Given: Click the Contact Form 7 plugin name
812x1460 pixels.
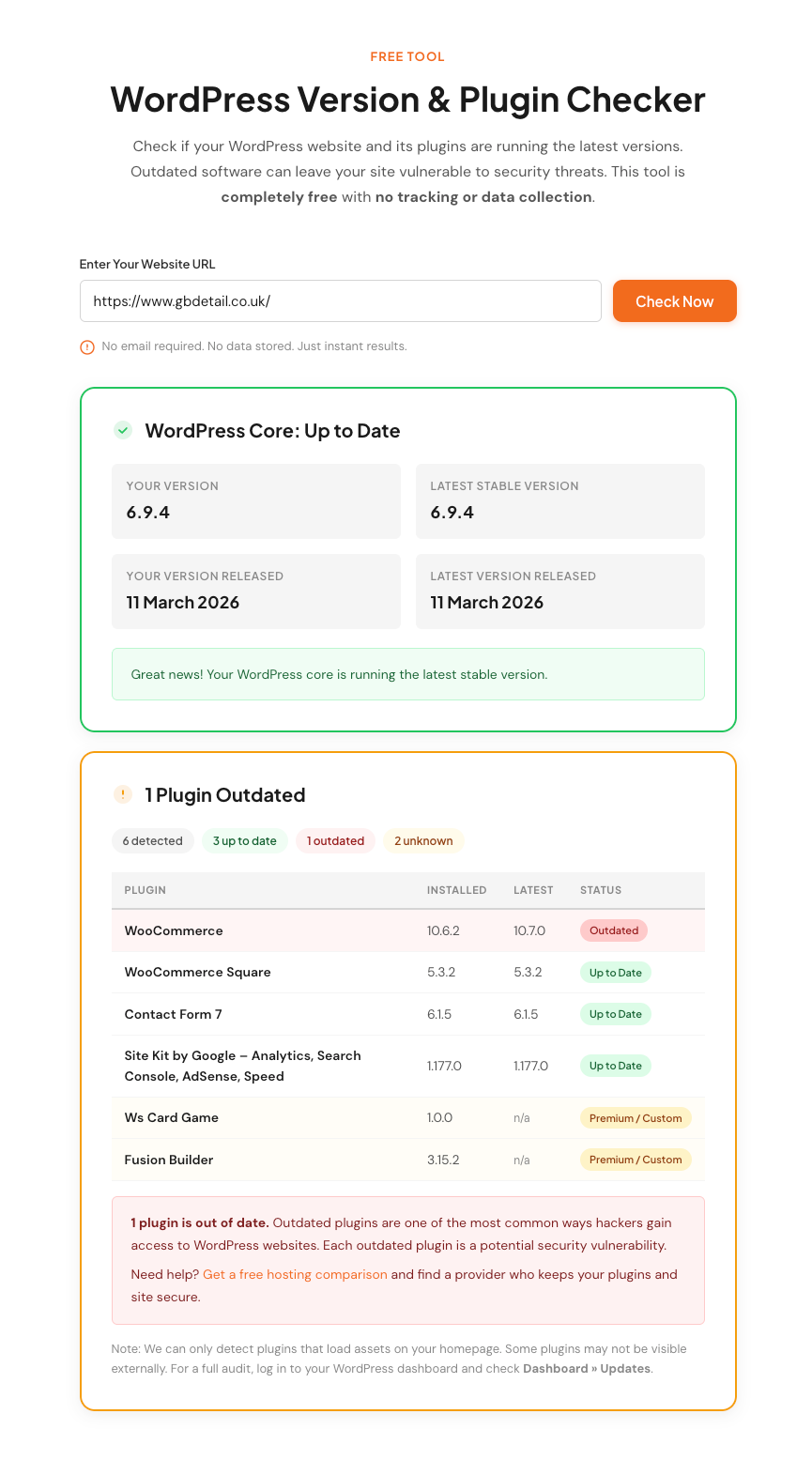Looking at the screenshot, I should (173, 1014).
